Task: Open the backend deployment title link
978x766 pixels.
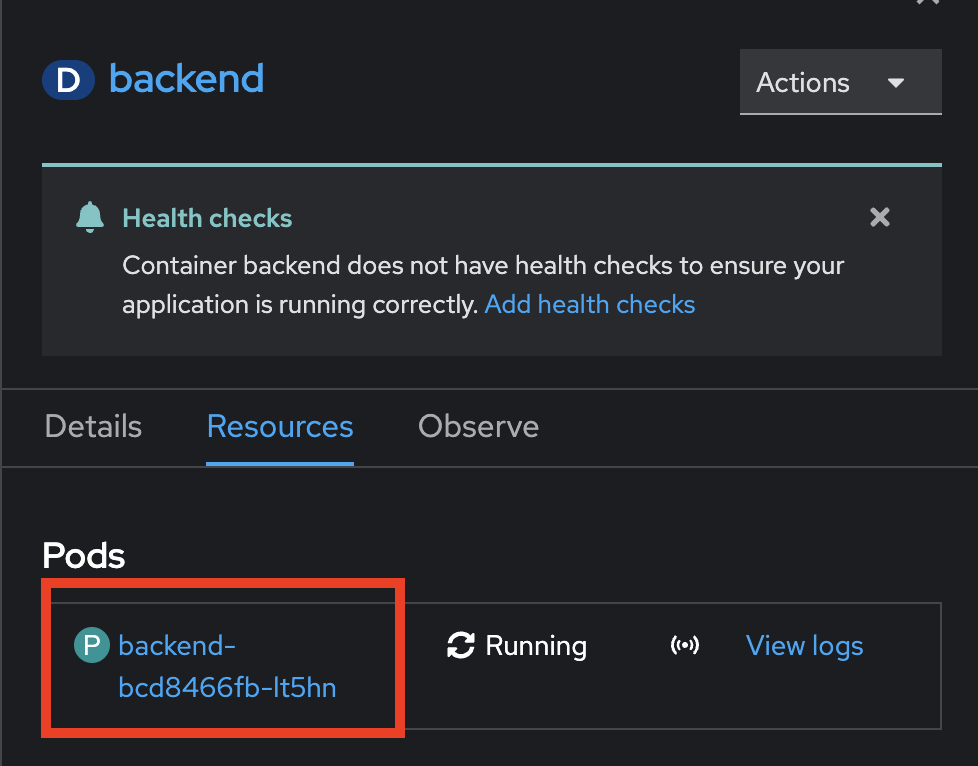Action: (x=186, y=79)
